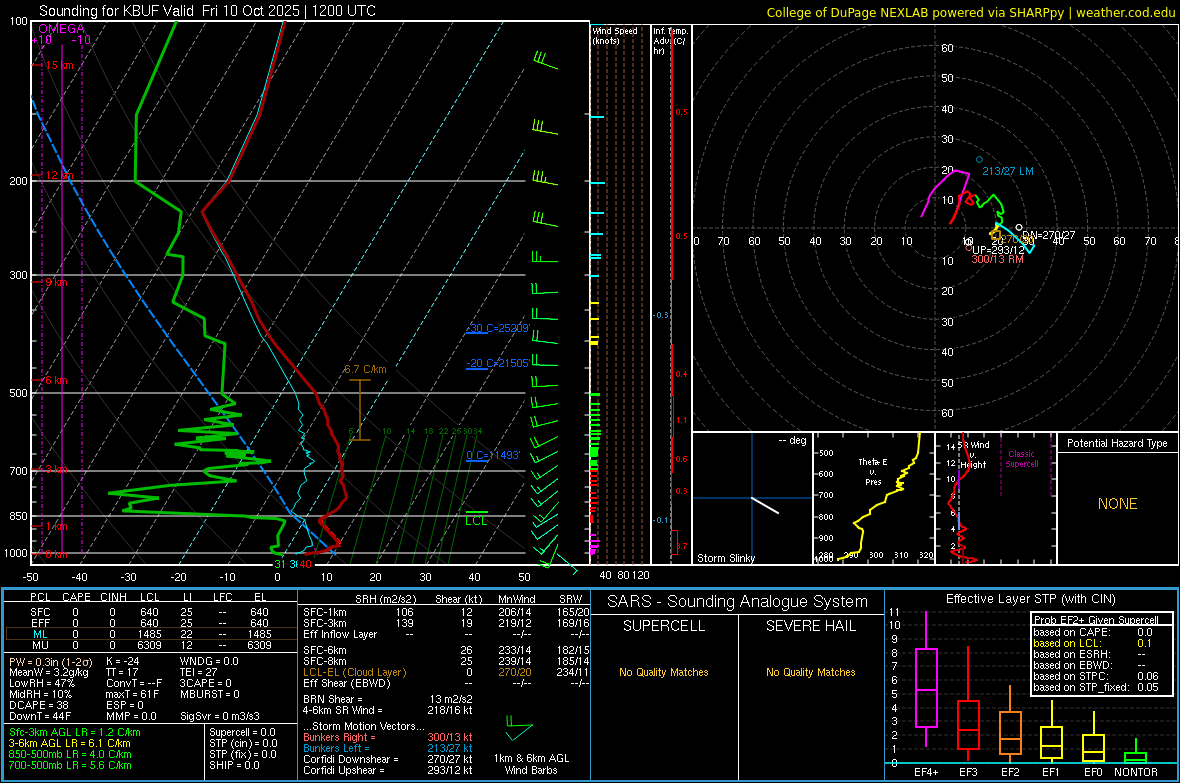This screenshot has height=783, width=1180.
Task: Click the Corfidi Downshear vector line
Action: [x=388, y=760]
